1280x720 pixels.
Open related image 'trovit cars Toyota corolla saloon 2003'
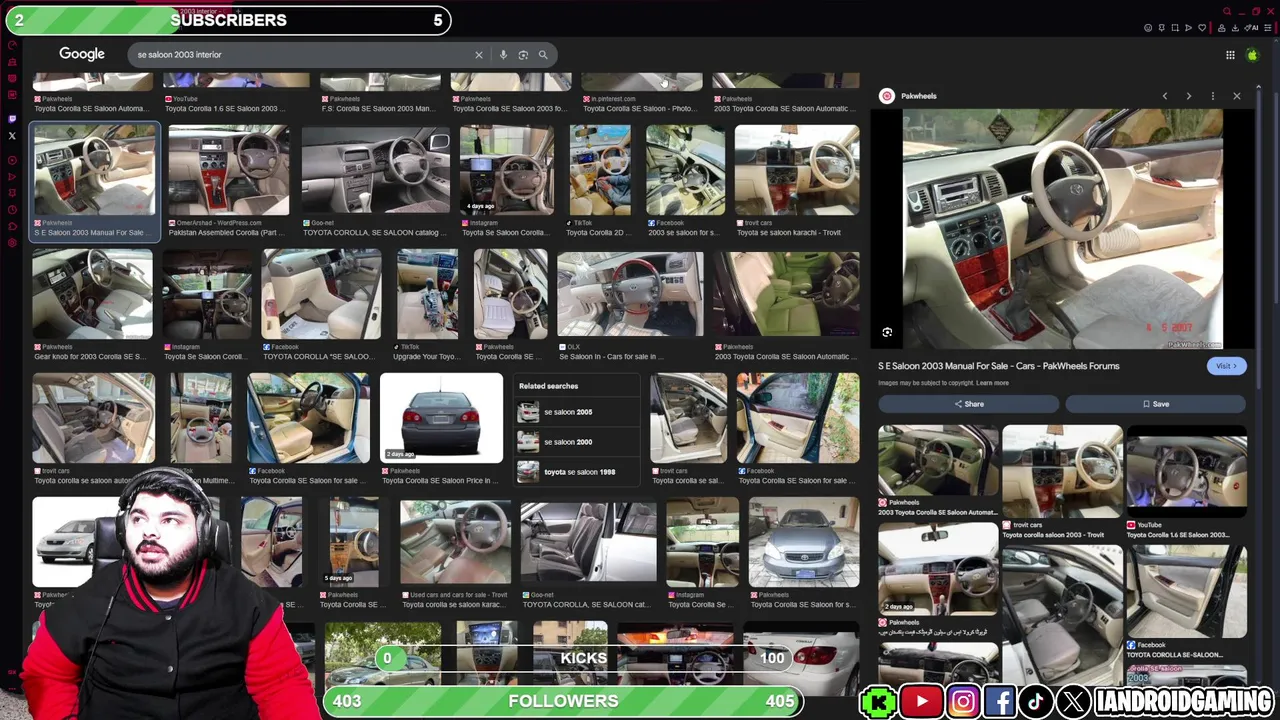(x=1062, y=471)
